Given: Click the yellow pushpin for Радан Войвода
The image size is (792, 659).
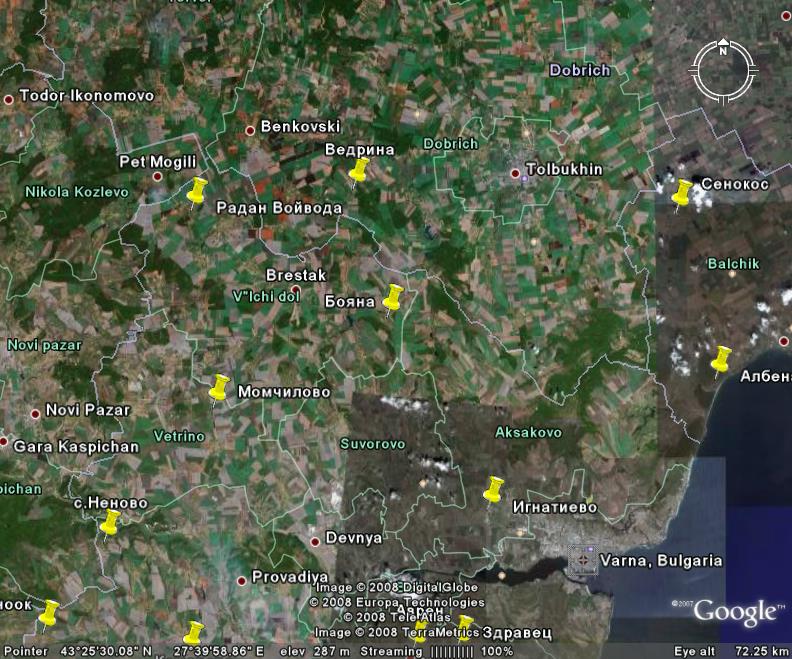Looking at the screenshot, I should pos(196,192).
